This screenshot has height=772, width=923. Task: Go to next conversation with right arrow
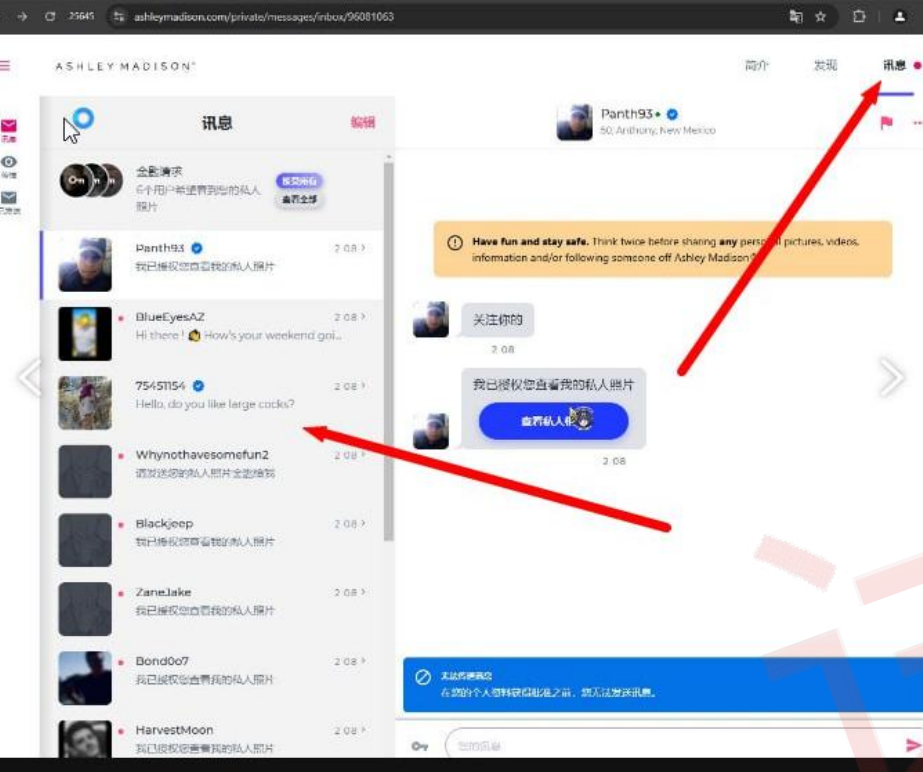pyautogui.click(x=890, y=377)
